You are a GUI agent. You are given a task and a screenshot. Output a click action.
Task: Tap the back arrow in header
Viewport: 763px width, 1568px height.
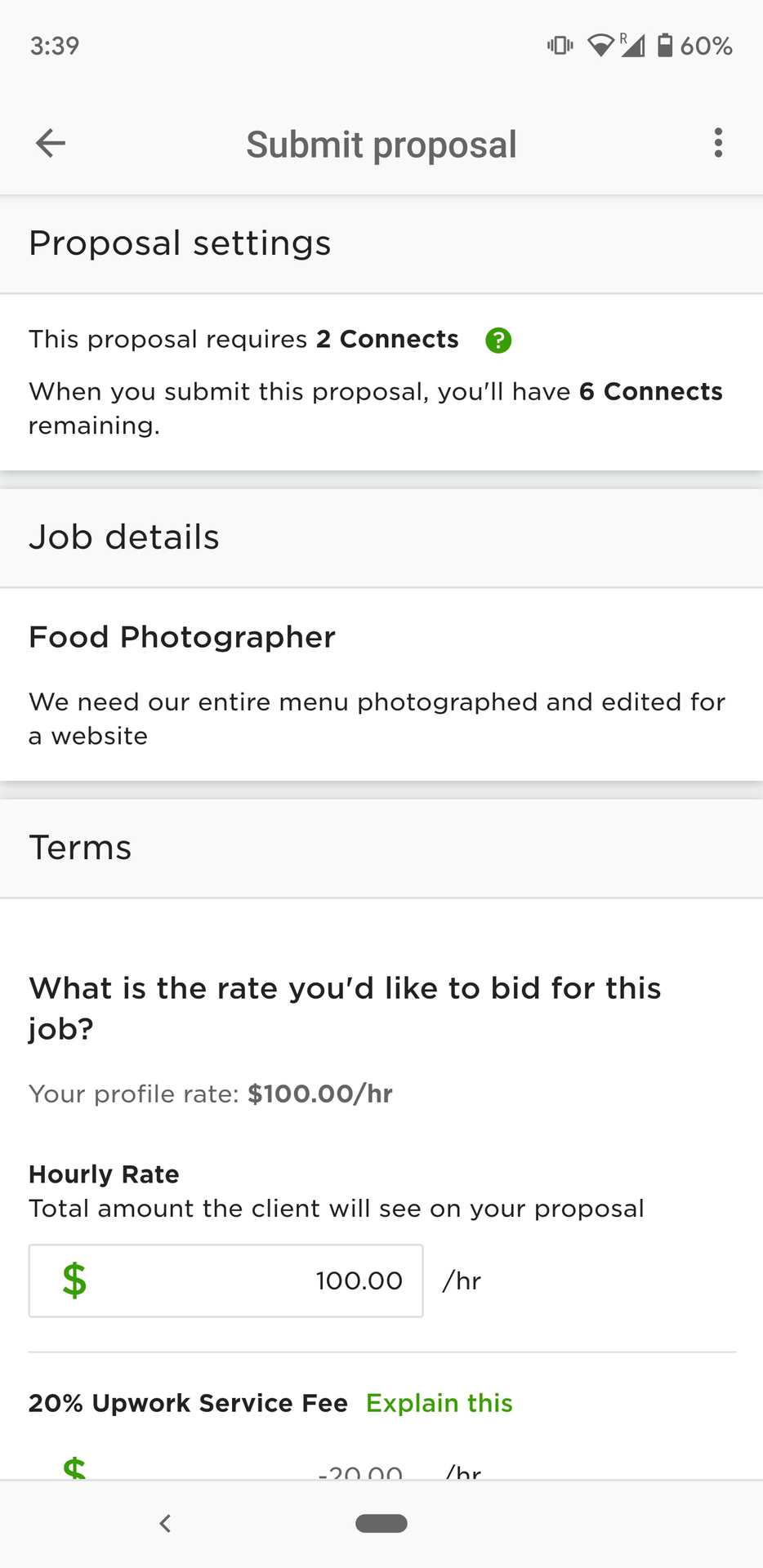[x=51, y=144]
